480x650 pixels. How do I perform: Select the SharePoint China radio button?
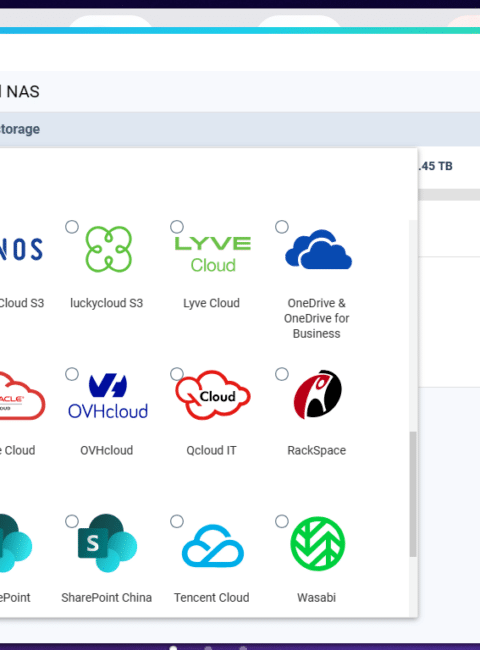tap(72, 521)
